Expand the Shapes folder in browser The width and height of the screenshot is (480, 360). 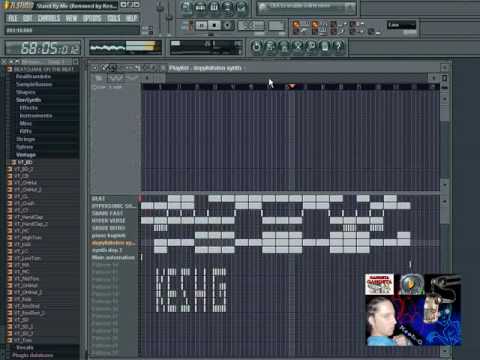pyautogui.click(x=26, y=92)
